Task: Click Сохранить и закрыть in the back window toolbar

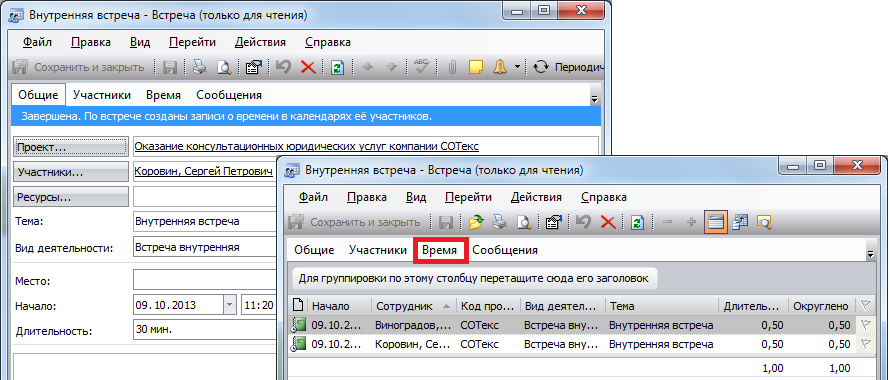Action: click(x=78, y=67)
